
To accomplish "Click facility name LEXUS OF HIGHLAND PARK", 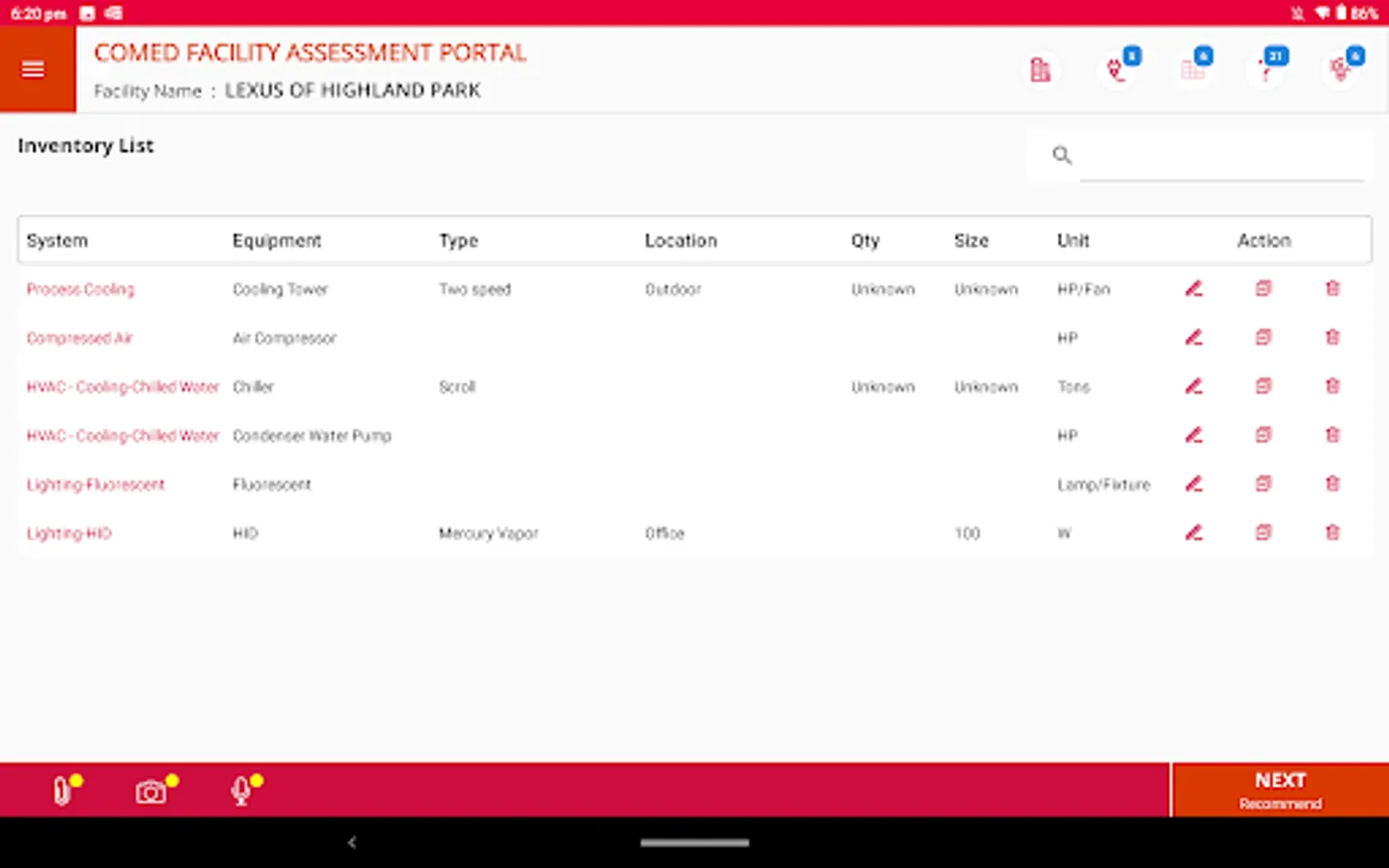I will click(353, 91).
